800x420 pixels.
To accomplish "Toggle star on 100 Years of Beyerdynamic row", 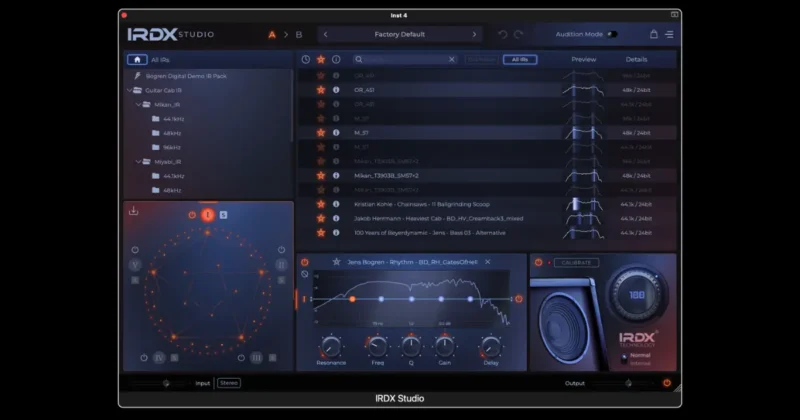I will (321, 233).
